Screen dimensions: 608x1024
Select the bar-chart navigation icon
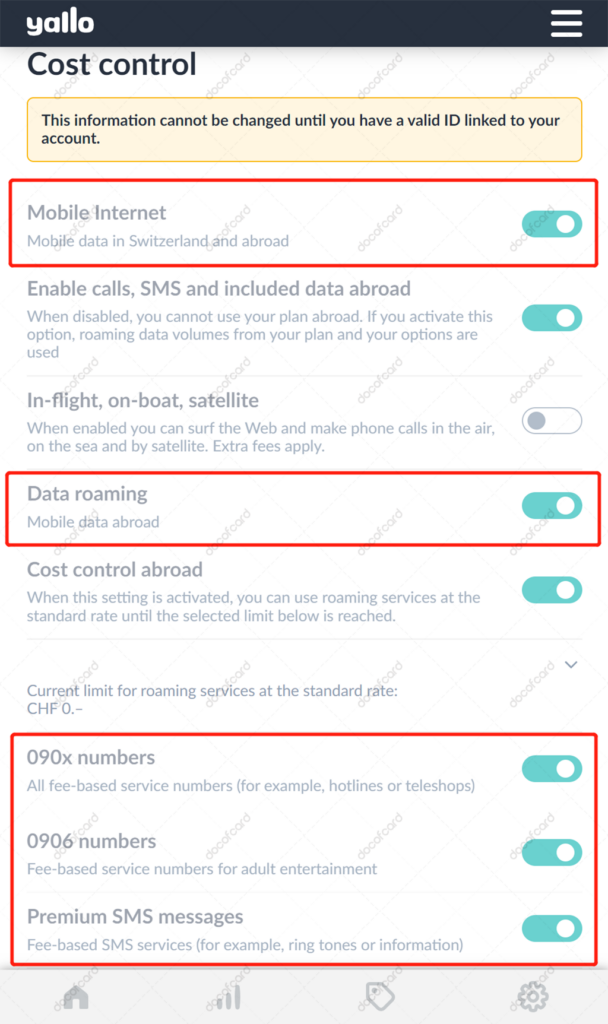click(227, 996)
